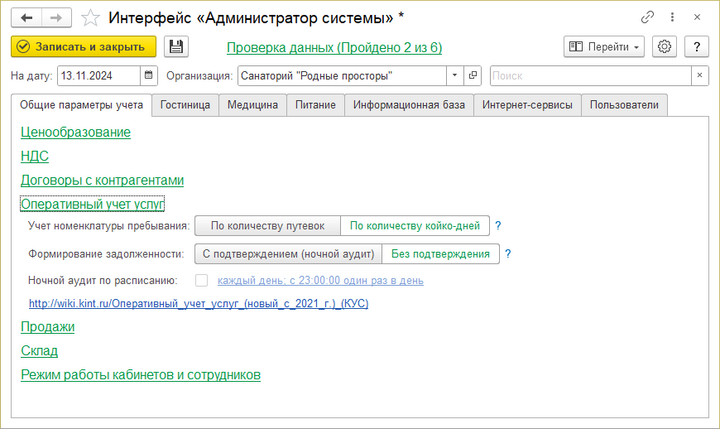Open schedule link каждый день; с 23:00:00
Screen dimensions: 720x429
[x=321, y=280]
